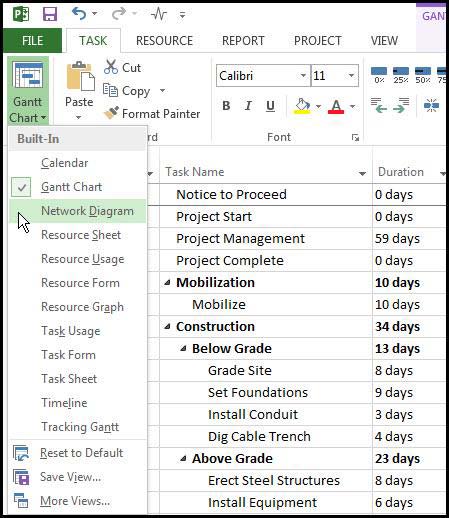449x518 pixels.
Task: Open the Undo history dropdown arrow
Action: point(95,14)
